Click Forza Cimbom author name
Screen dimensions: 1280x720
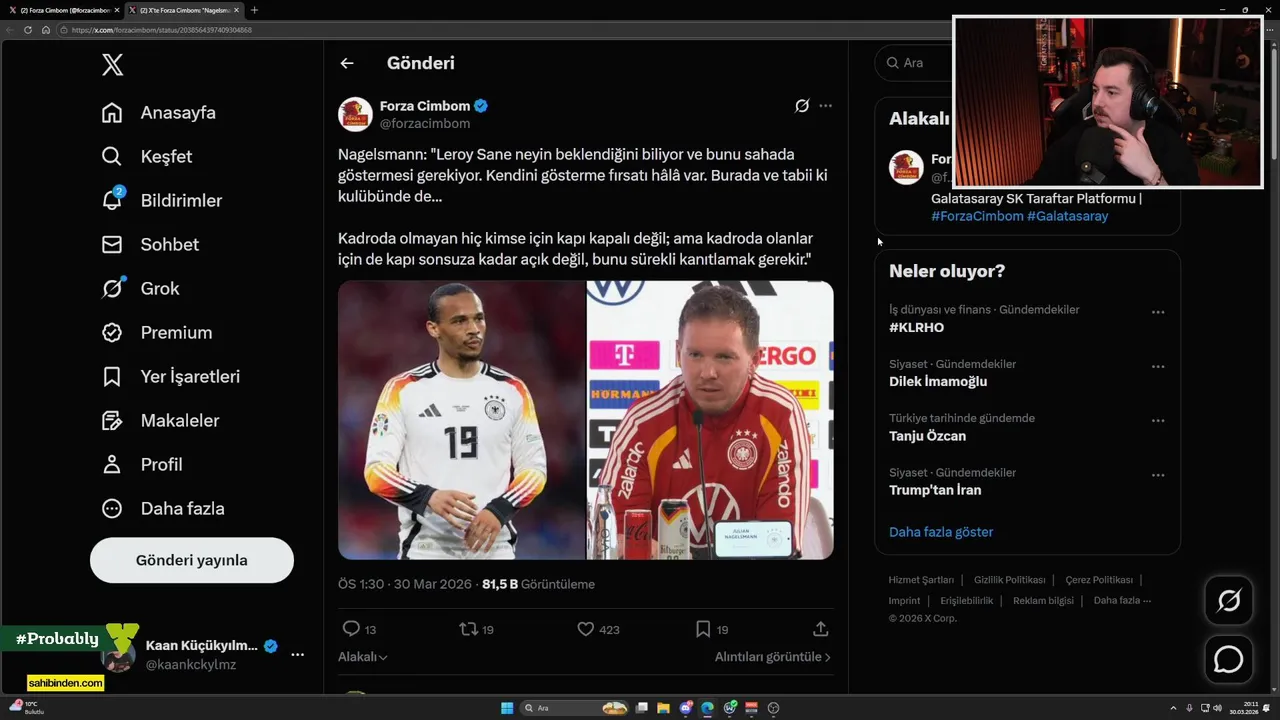[425, 106]
